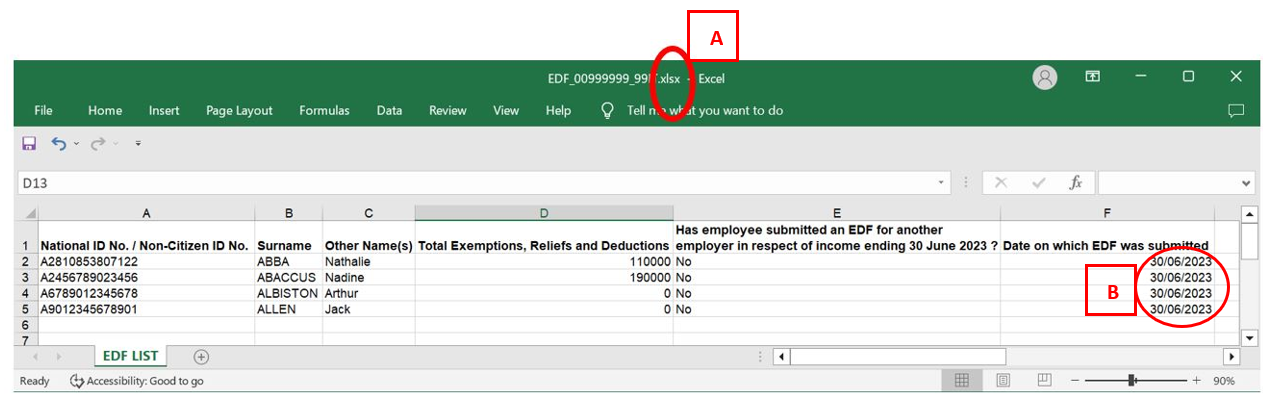Click 'Total Exemptions, Reliefs and Deductions' header cell

click(544, 237)
